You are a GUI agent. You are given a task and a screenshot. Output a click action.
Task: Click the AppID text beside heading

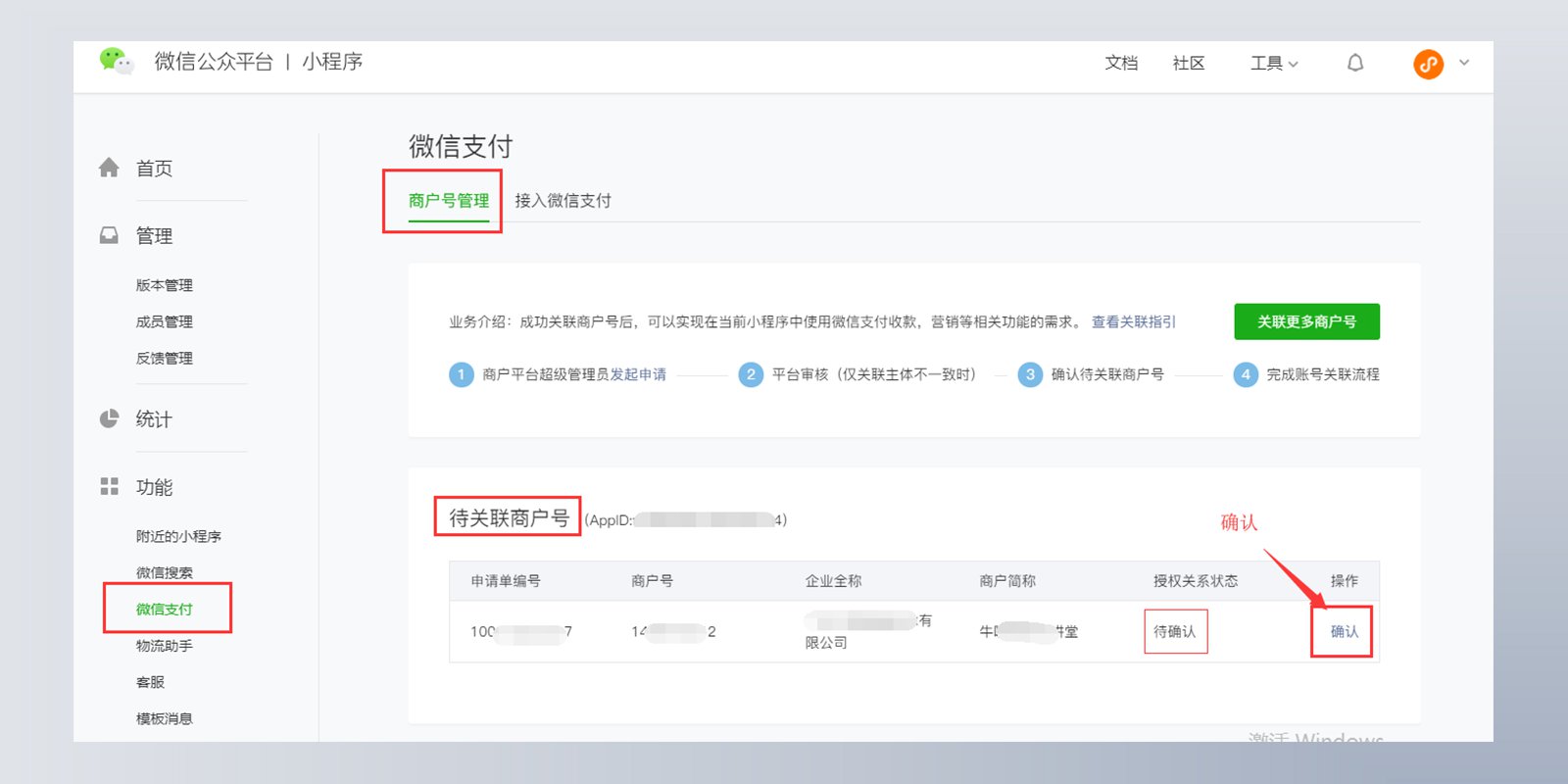686,519
